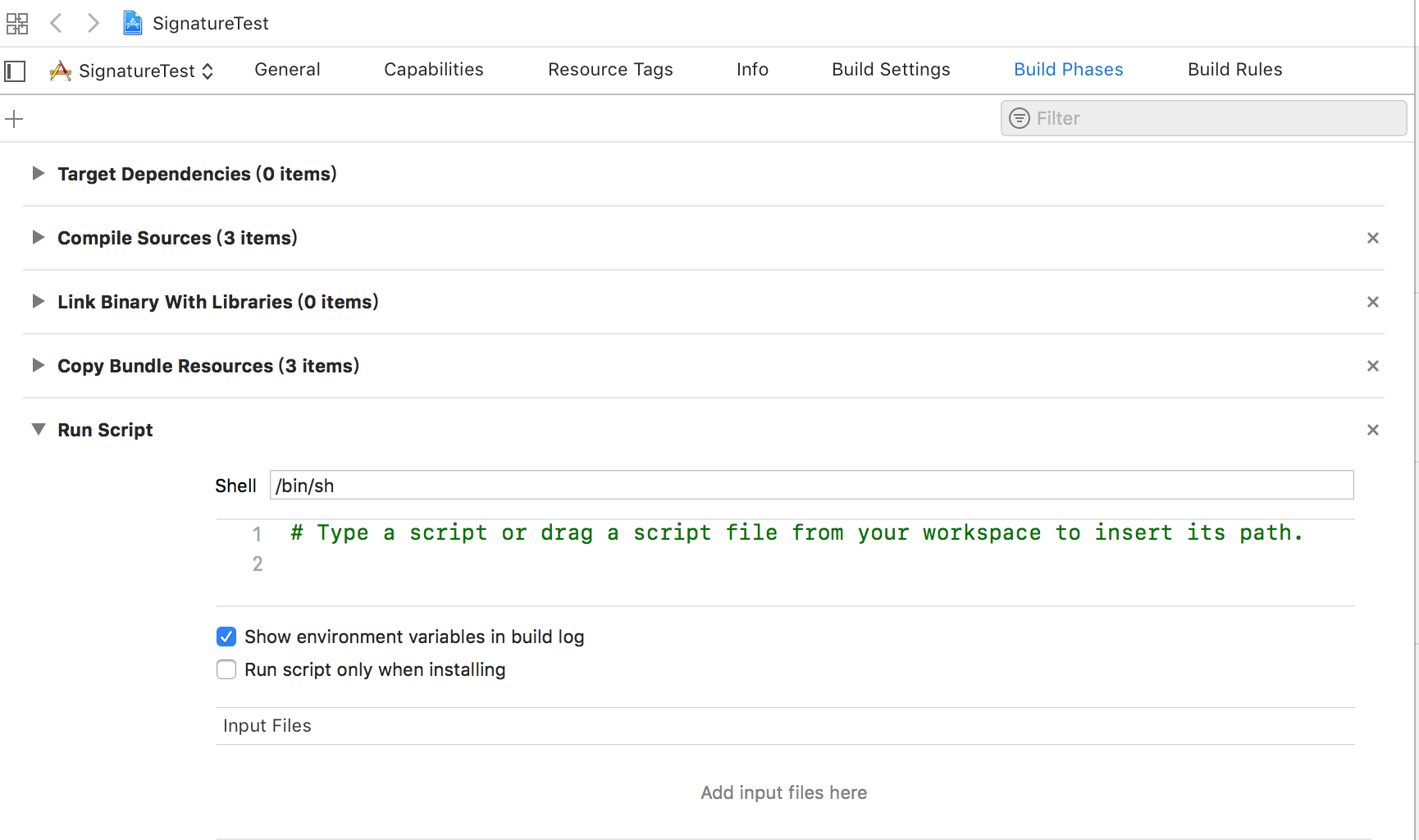Go back with the left chevron
This screenshot has height=840, width=1419.
point(56,23)
